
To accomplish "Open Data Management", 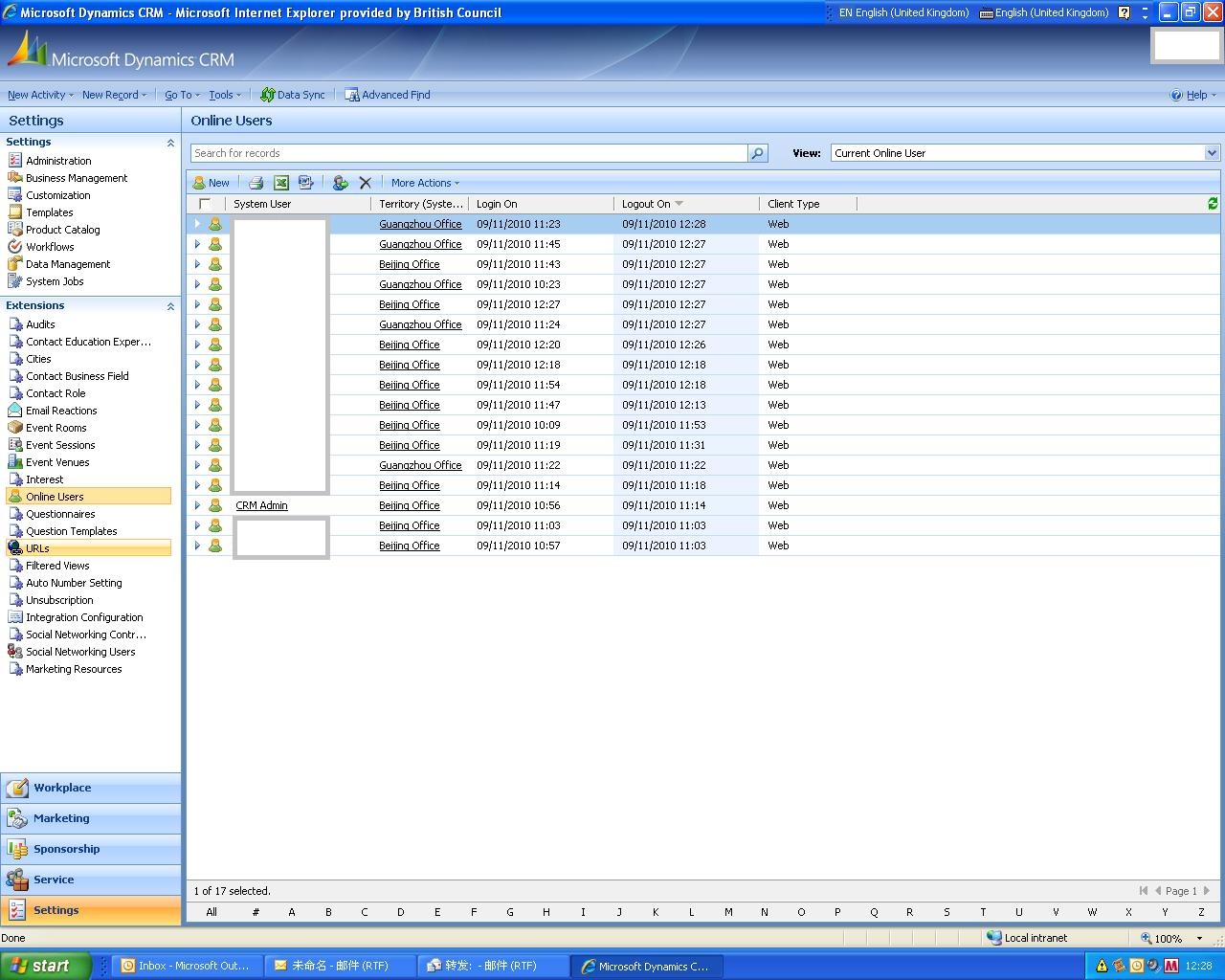I will pos(67,264).
